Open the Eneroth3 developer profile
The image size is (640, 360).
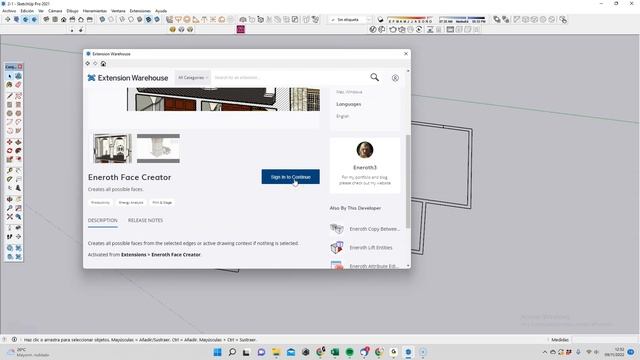[x=365, y=167]
